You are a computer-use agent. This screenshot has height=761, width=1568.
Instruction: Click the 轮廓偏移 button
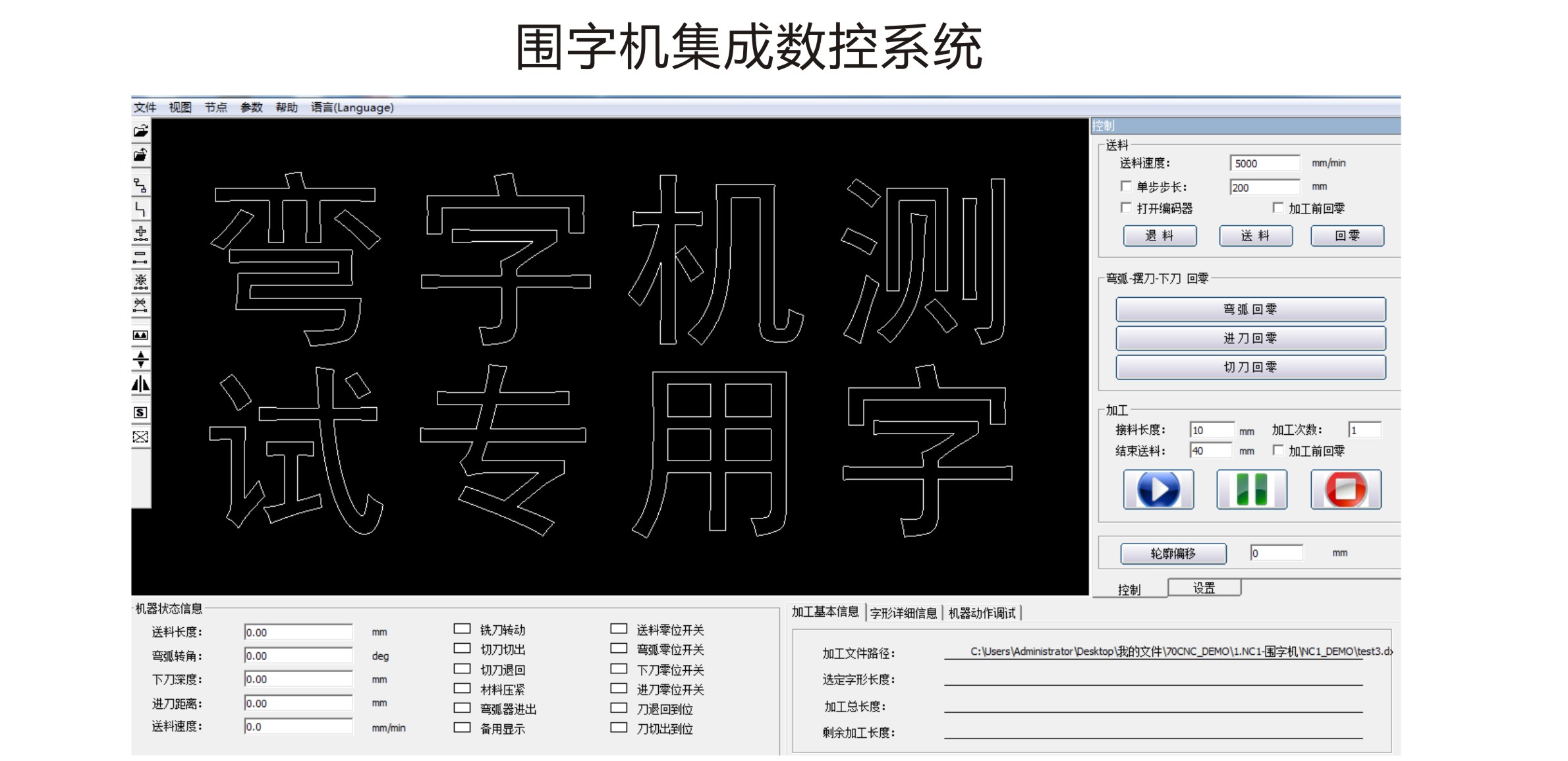[1173, 553]
